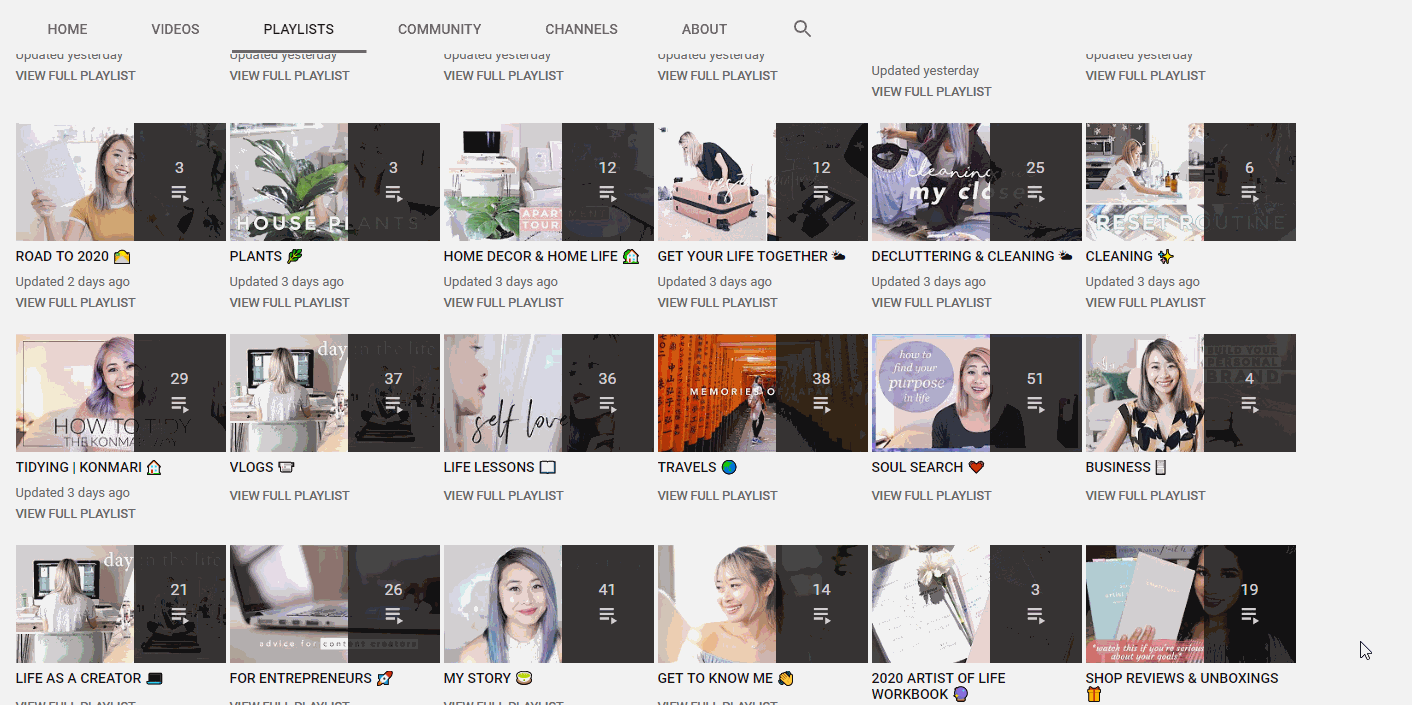
Task: Click the play-all icon on TRAVELS playlist
Action: (822, 403)
